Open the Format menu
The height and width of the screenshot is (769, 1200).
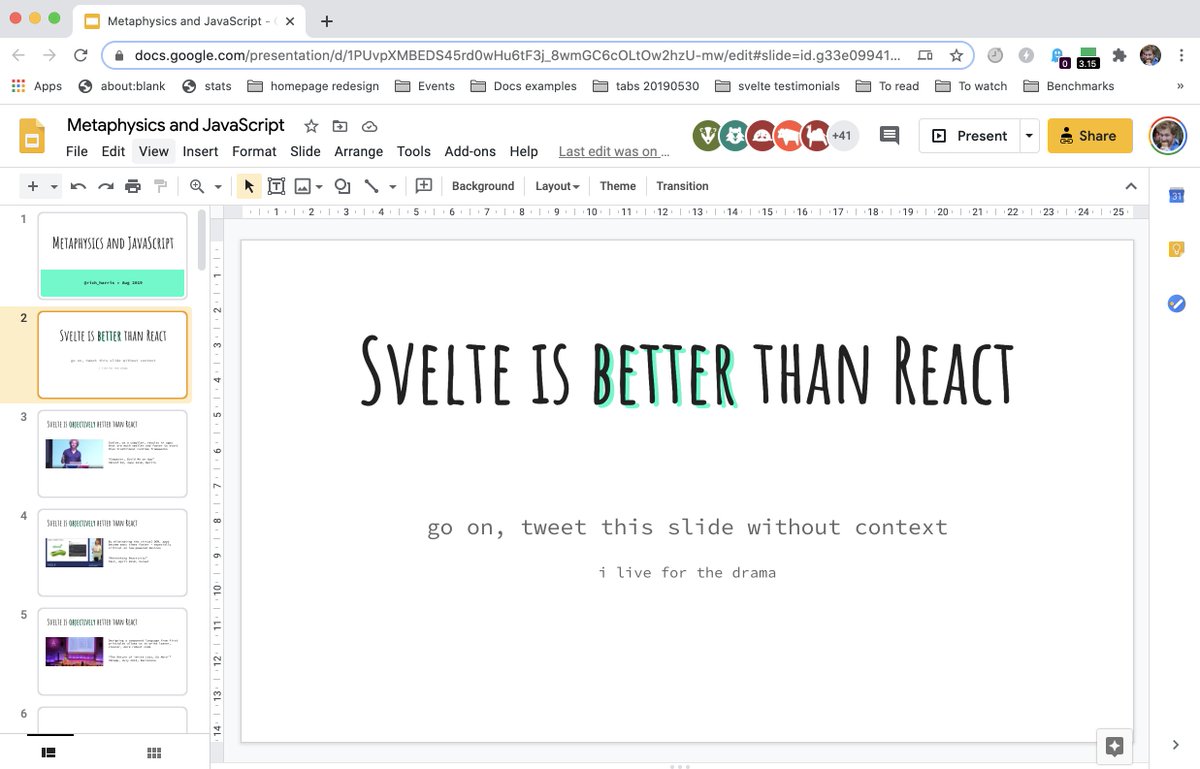point(254,151)
